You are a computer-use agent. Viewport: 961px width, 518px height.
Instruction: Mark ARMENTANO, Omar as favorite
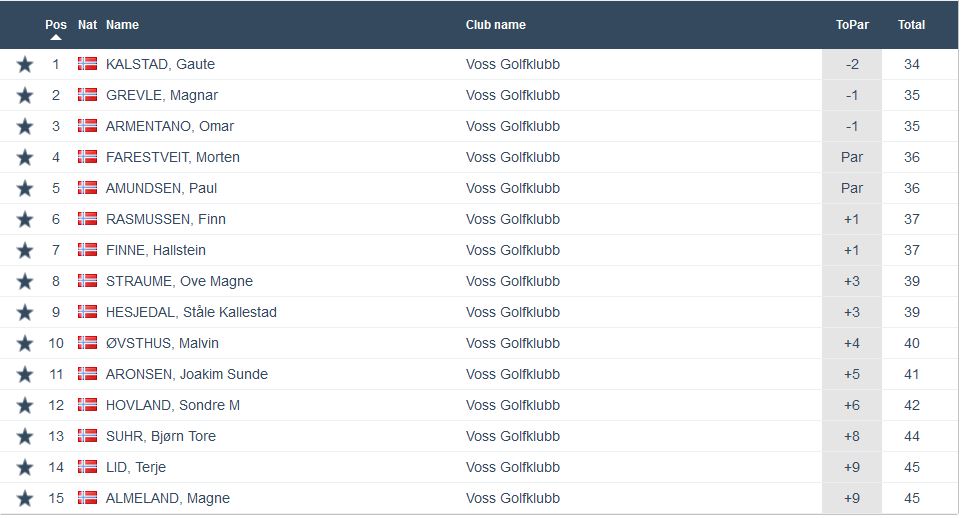click(25, 127)
